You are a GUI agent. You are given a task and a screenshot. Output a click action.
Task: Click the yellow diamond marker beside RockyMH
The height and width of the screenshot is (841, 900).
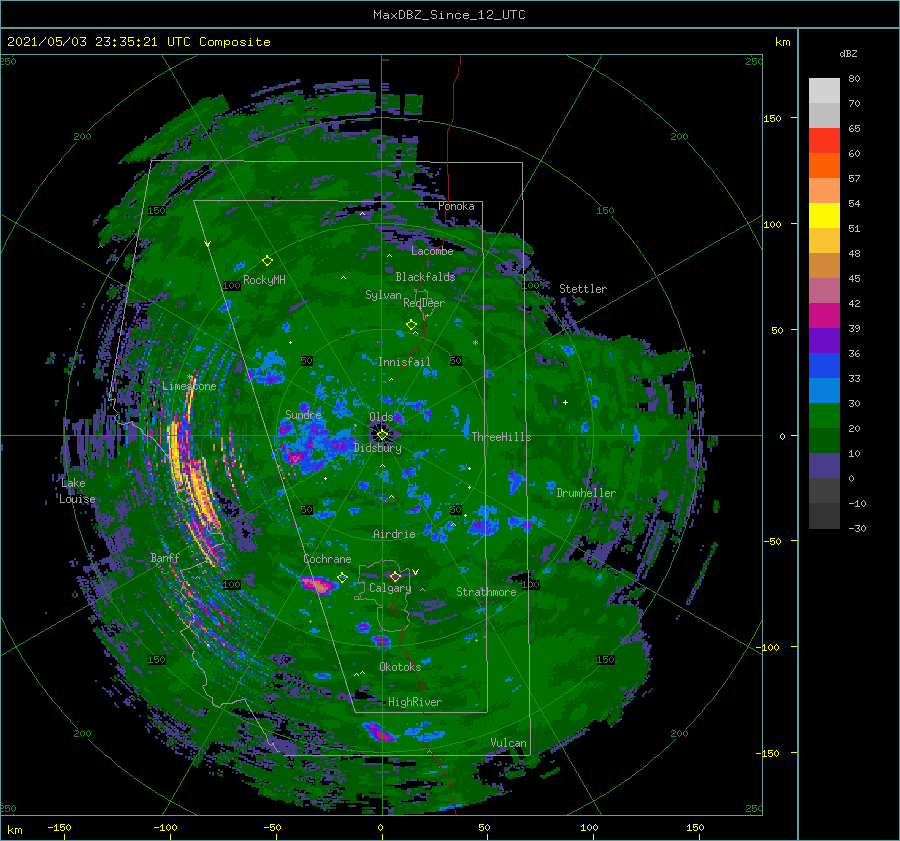click(267, 261)
